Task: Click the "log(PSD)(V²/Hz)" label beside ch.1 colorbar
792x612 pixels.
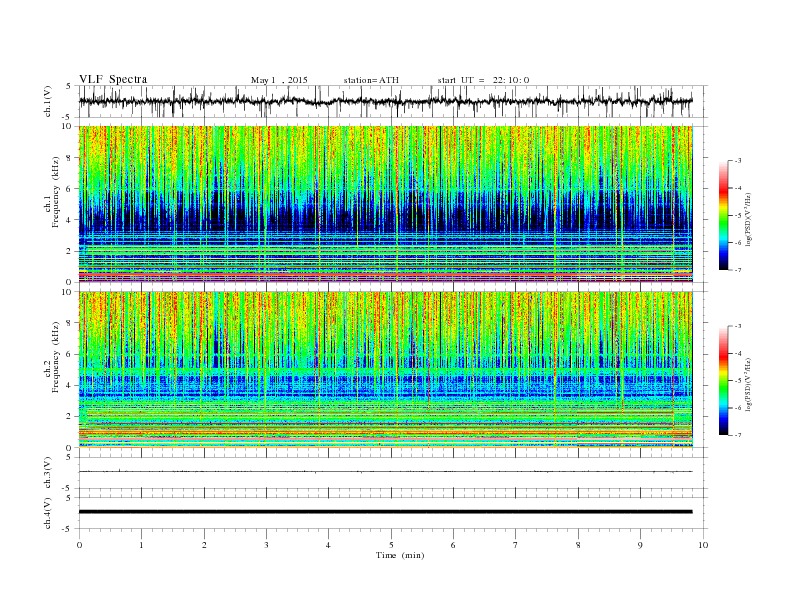Action: 748,220
